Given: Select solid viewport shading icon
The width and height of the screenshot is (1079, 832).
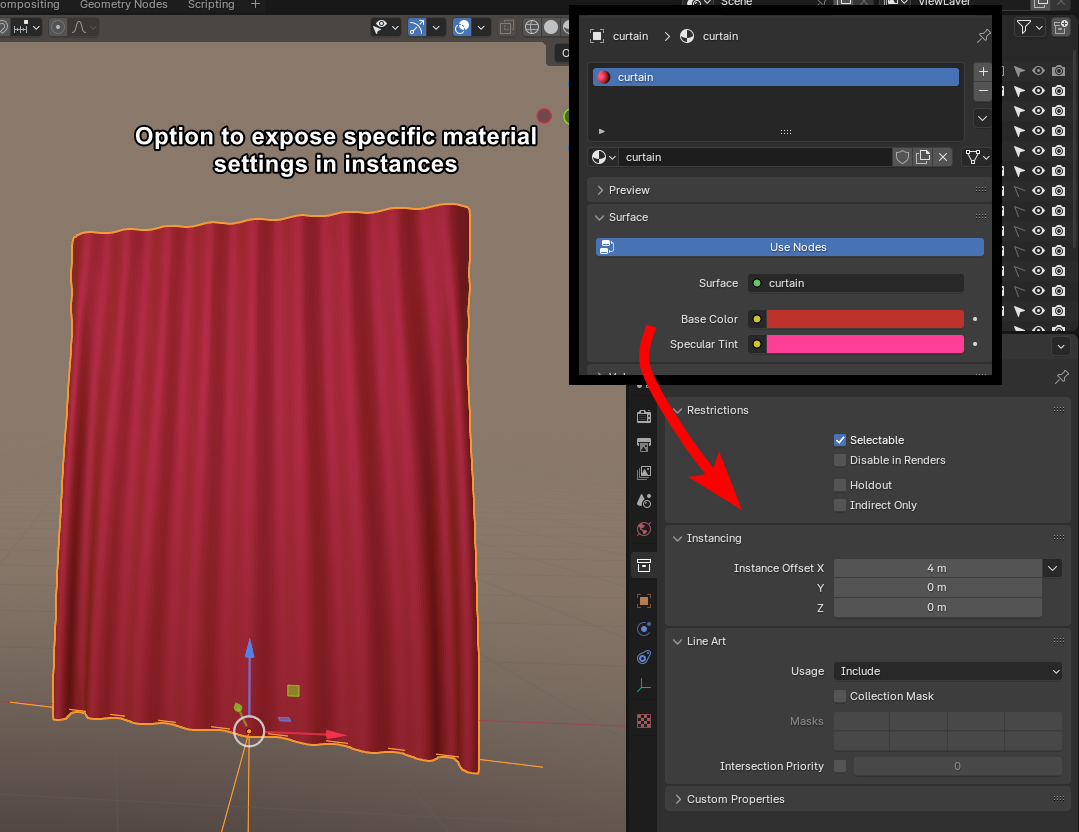Looking at the screenshot, I should coord(551,27).
